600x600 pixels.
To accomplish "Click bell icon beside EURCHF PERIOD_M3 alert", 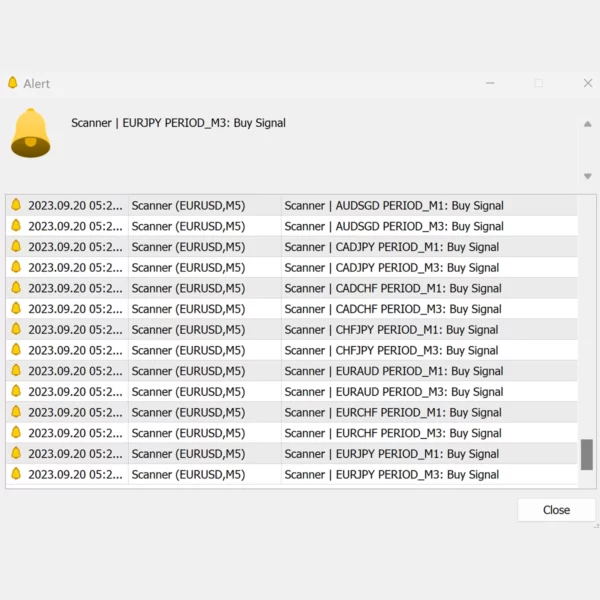I will coord(16,433).
